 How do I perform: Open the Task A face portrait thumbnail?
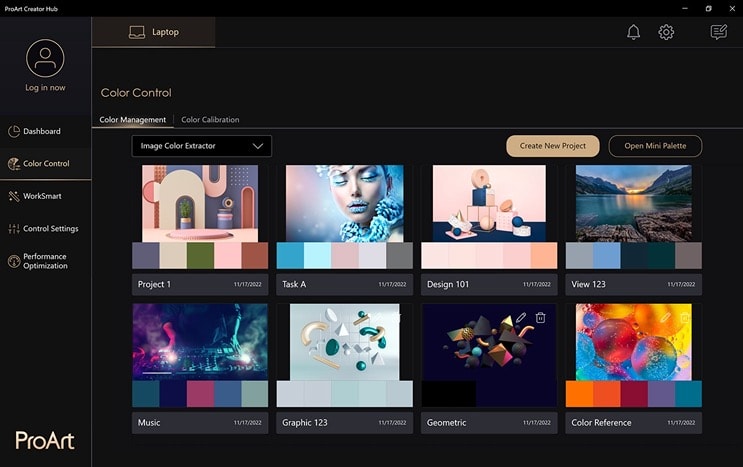344,204
